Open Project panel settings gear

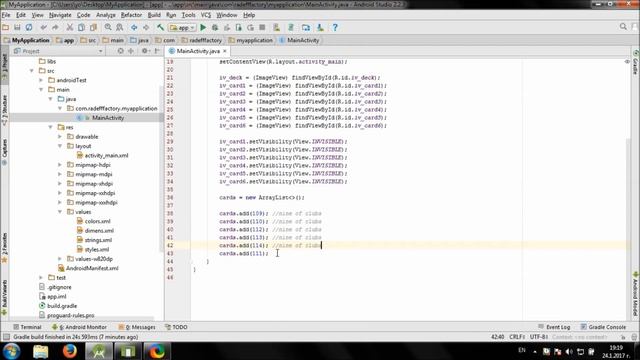[145, 51]
